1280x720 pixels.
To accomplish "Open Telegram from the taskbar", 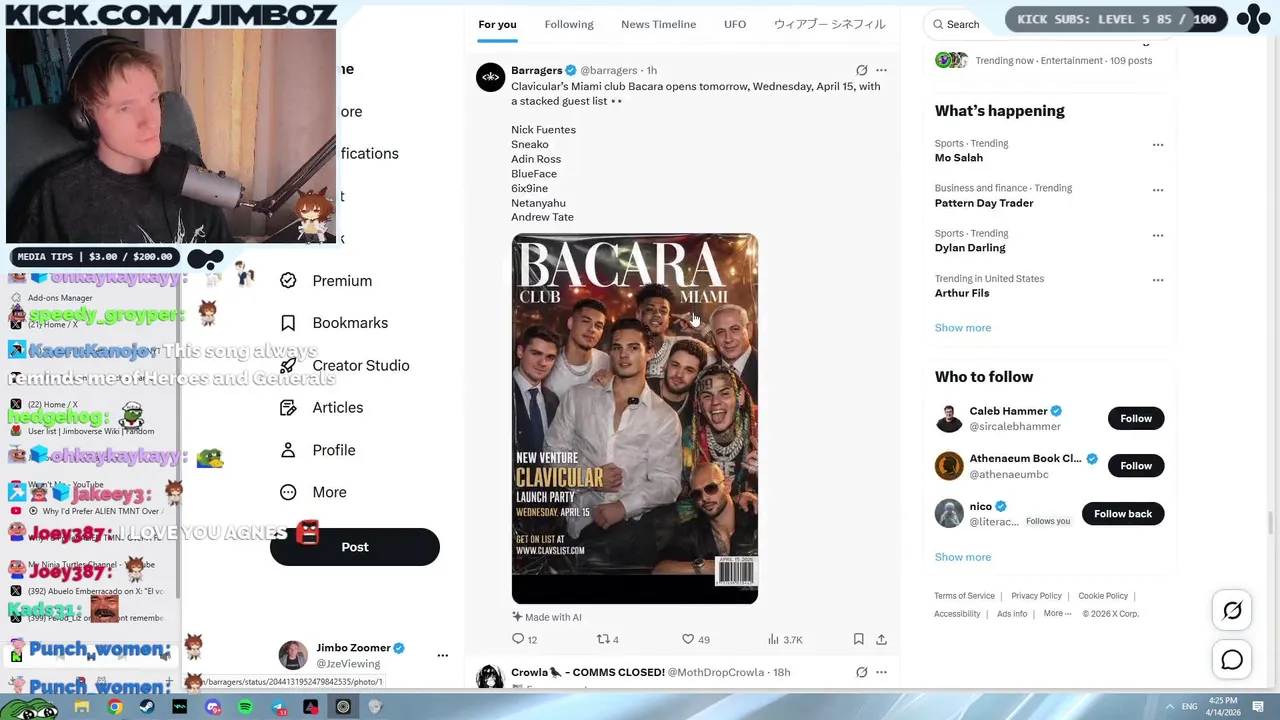I will (x=278, y=707).
